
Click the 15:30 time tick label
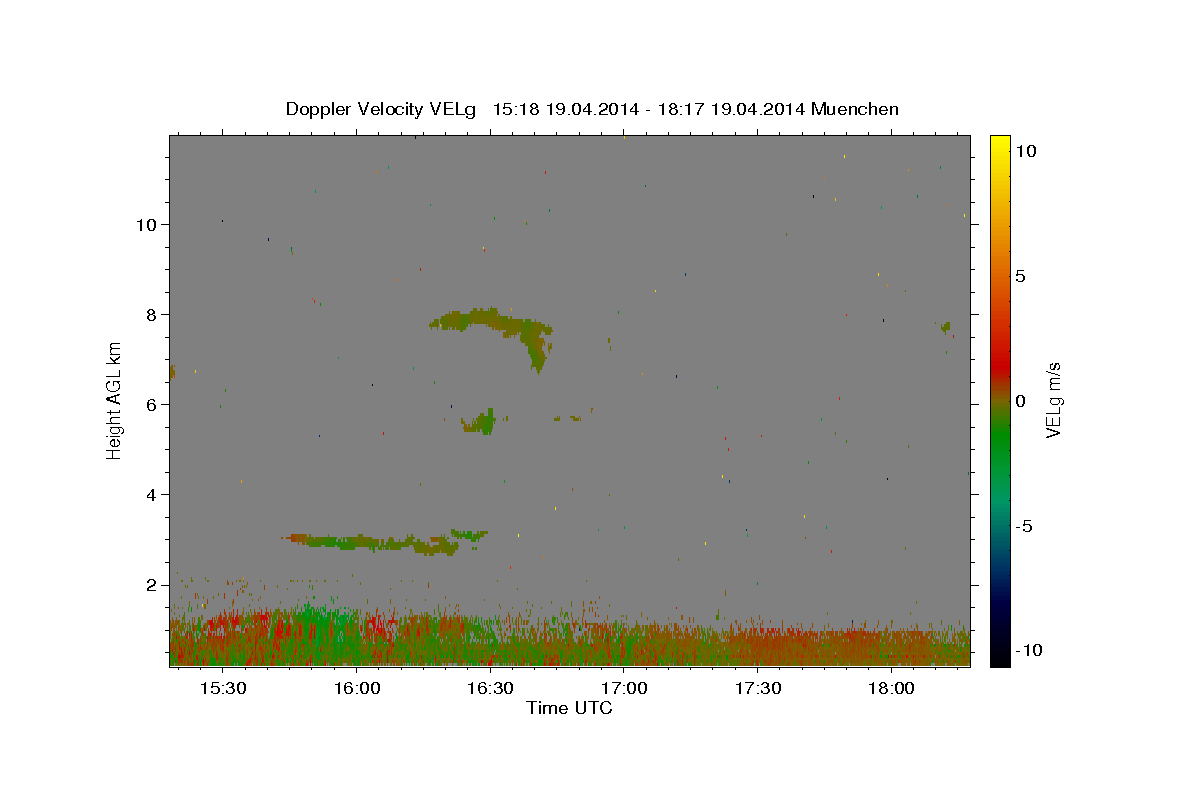pyautogui.click(x=223, y=689)
